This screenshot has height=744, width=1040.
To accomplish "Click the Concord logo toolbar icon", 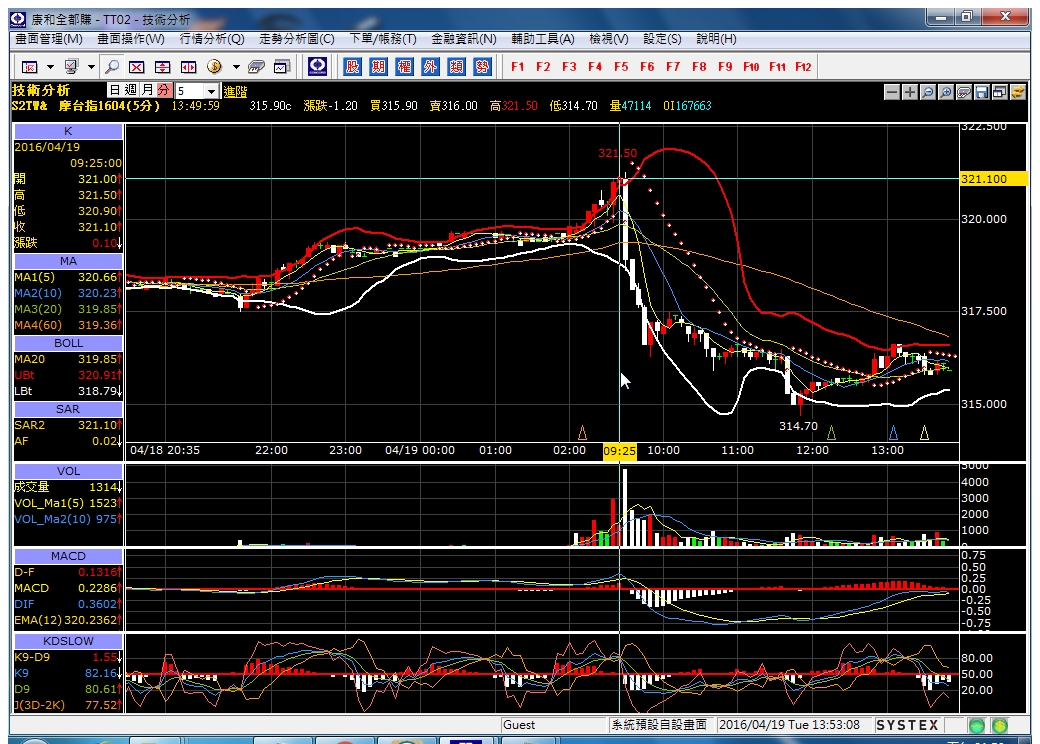I will pyautogui.click(x=318, y=66).
